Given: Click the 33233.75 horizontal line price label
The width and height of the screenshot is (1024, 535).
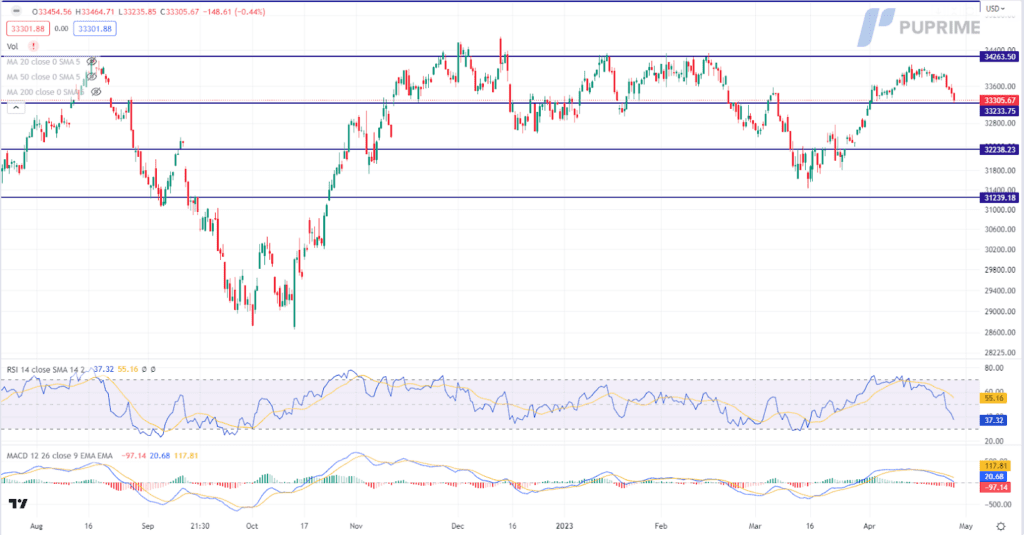Looking at the screenshot, I should click(x=999, y=111).
